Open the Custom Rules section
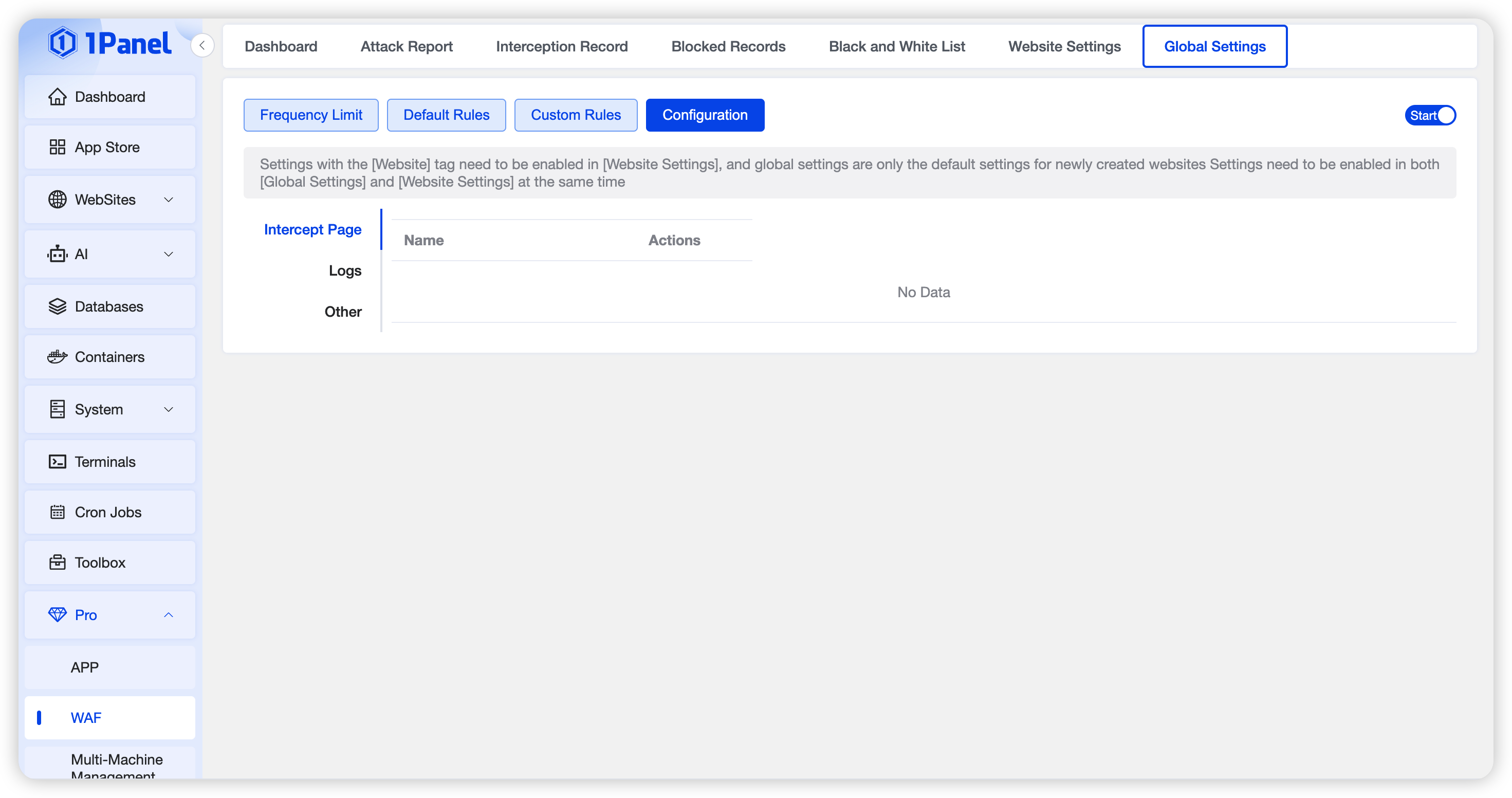 575,115
